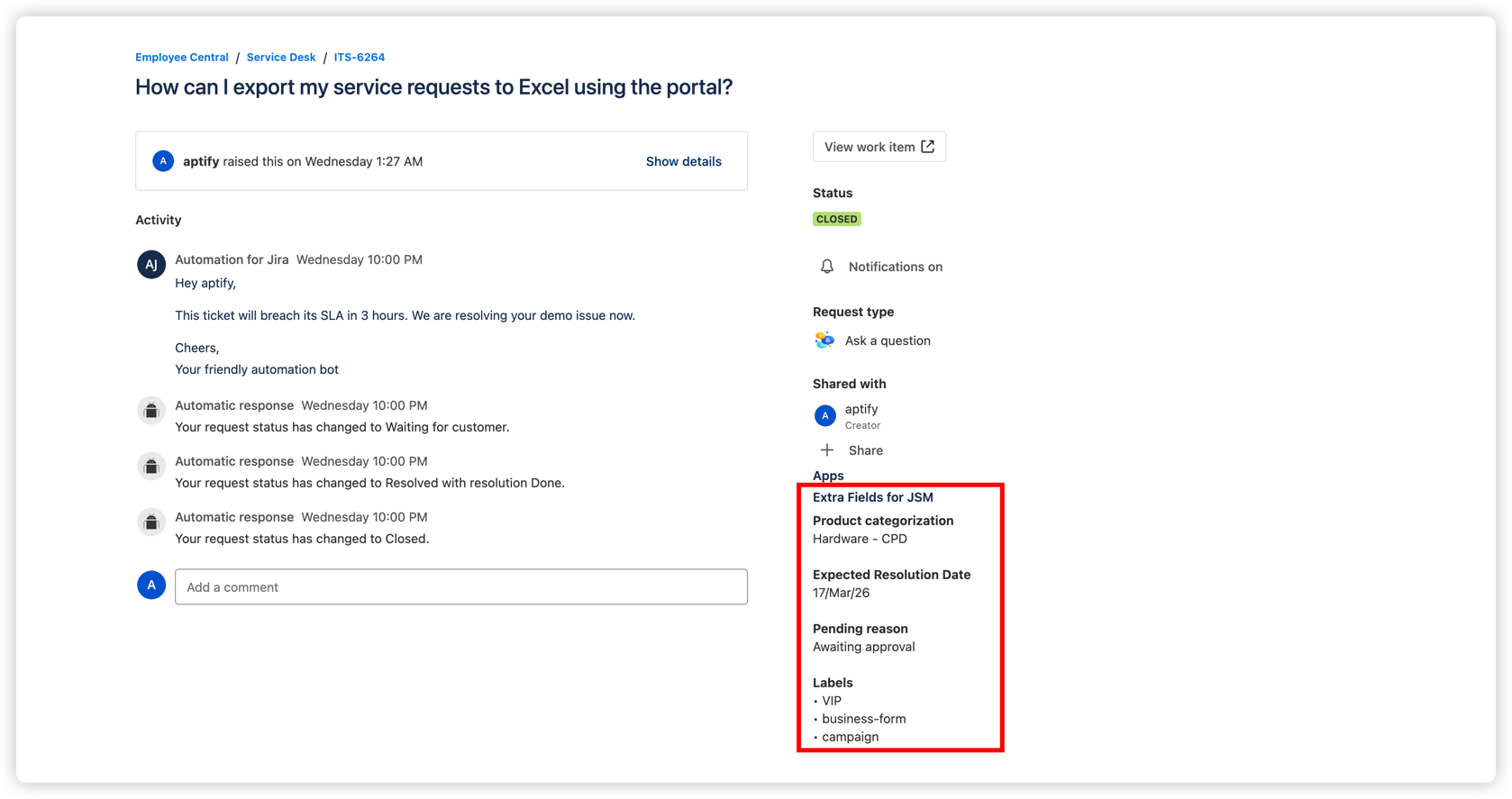
Task: Click the CLOSED status badge
Action: click(837, 219)
